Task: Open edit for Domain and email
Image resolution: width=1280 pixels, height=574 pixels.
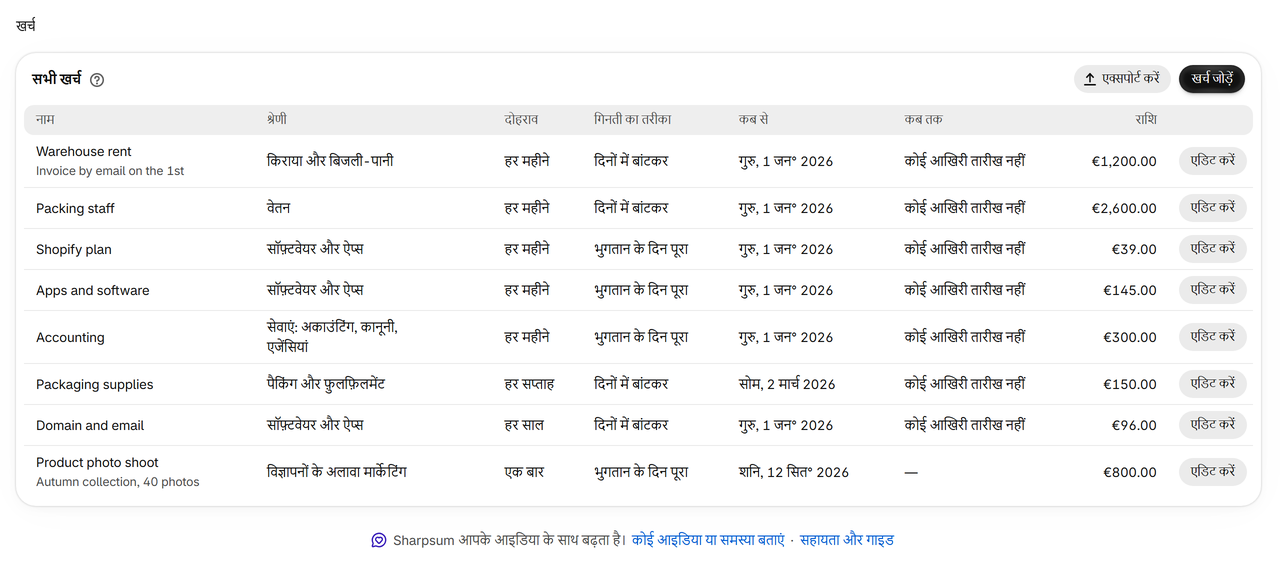Action: pyautogui.click(x=1213, y=425)
